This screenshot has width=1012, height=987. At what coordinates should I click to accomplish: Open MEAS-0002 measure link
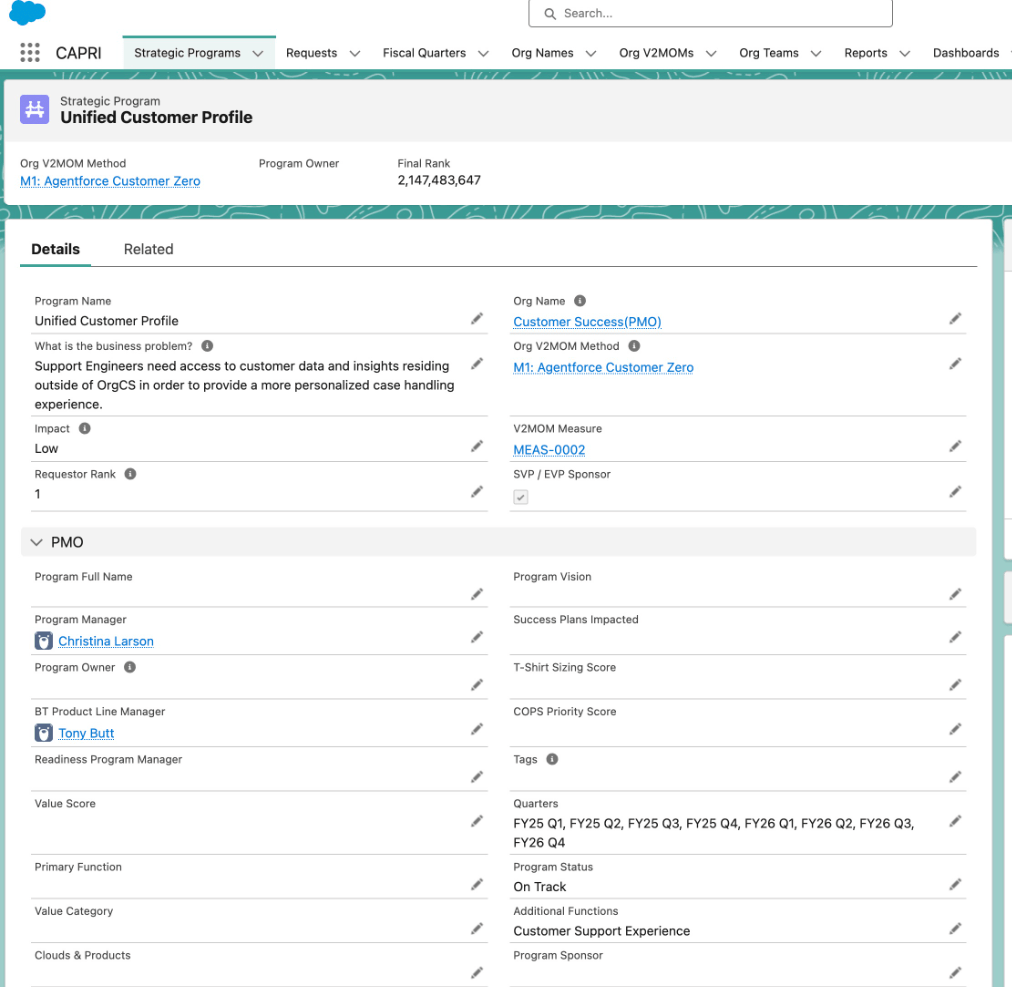[x=549, y=450]
